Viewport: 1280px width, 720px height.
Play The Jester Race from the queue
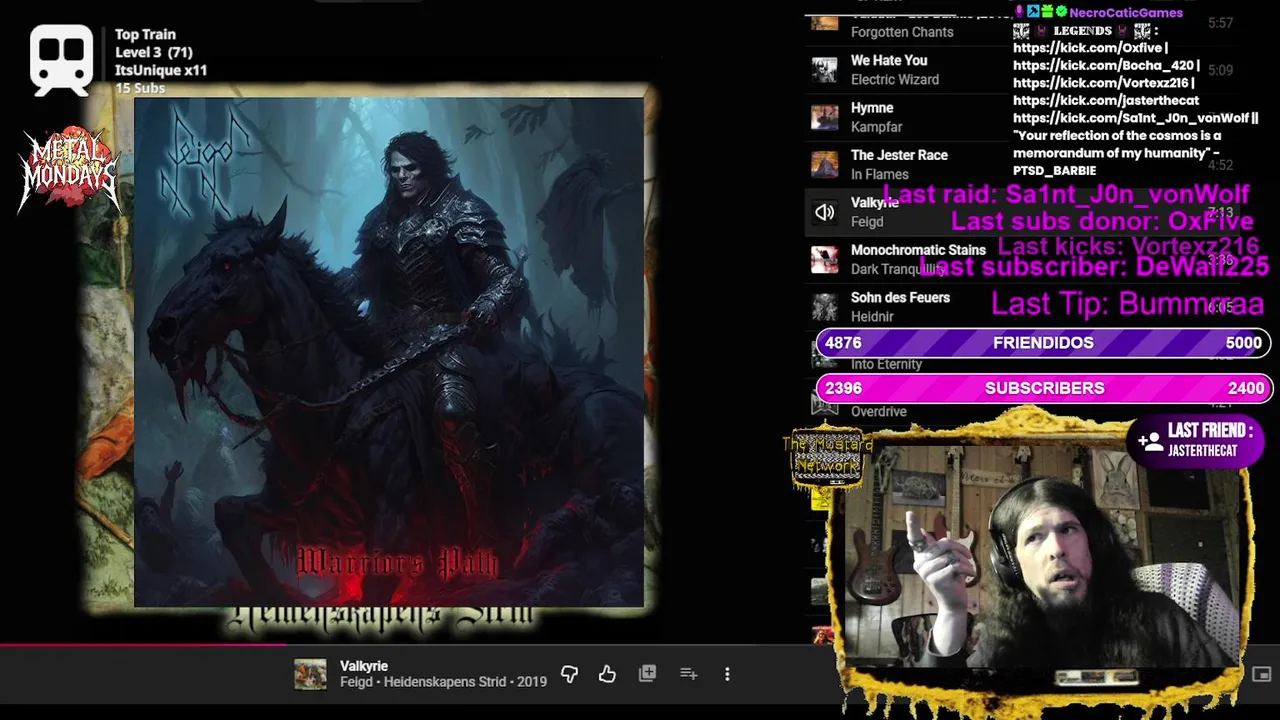tap(899, 155)
